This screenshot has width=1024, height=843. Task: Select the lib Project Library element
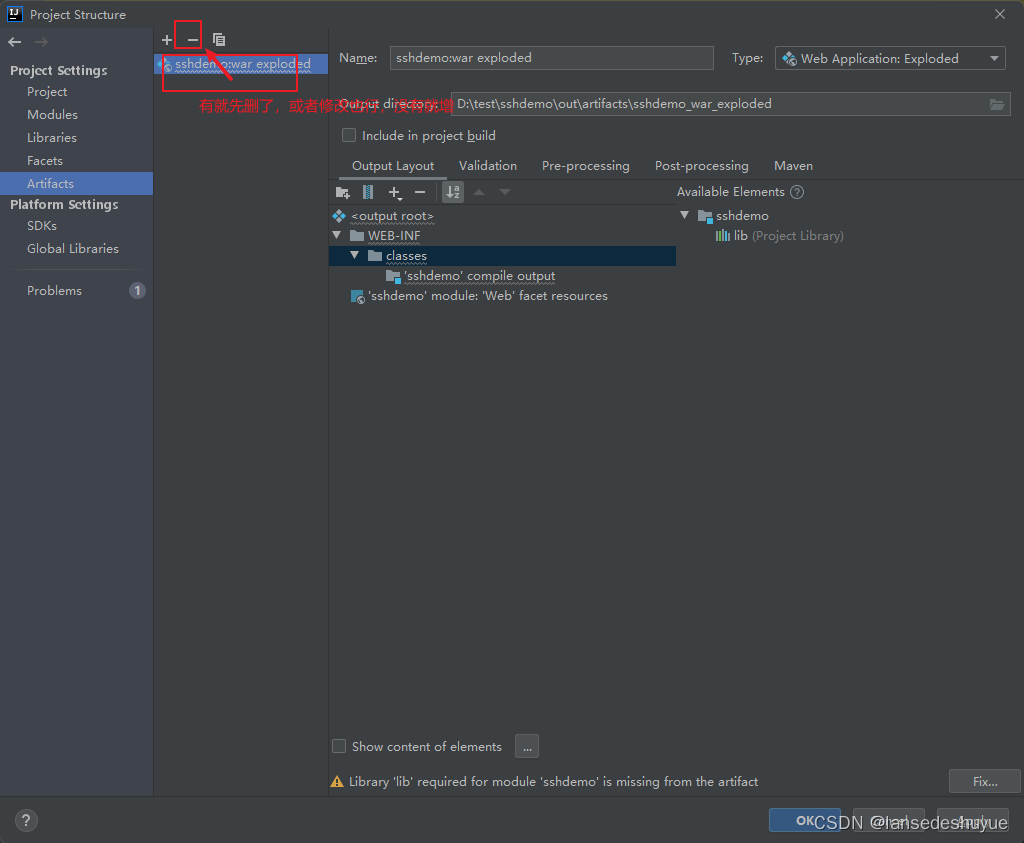click(x=779, y=236)
